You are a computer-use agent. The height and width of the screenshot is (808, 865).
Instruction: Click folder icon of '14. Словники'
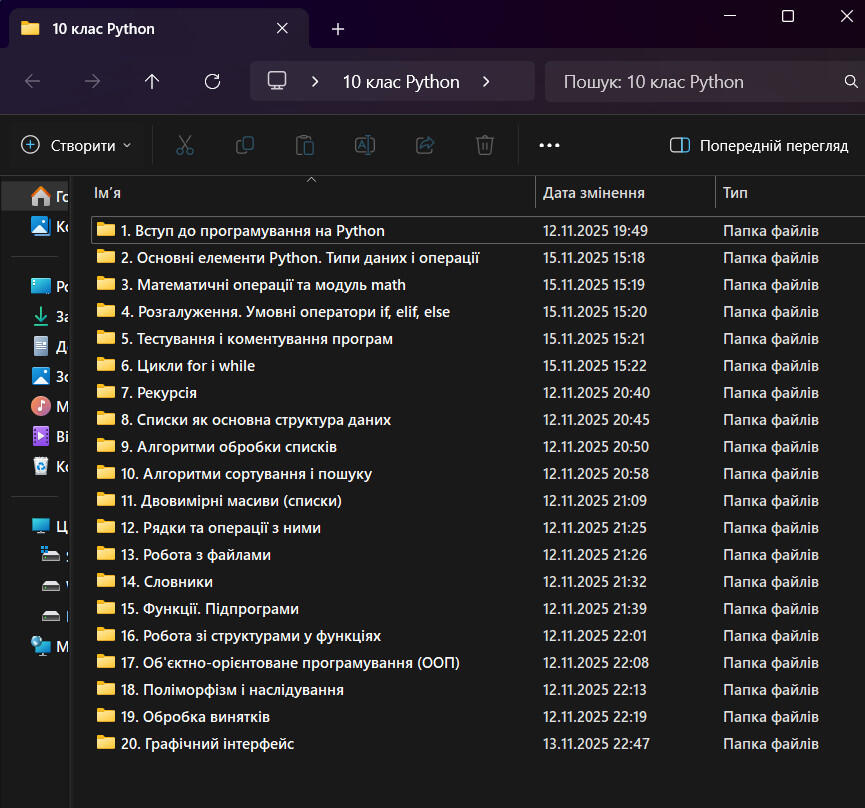tap(106, 581)
